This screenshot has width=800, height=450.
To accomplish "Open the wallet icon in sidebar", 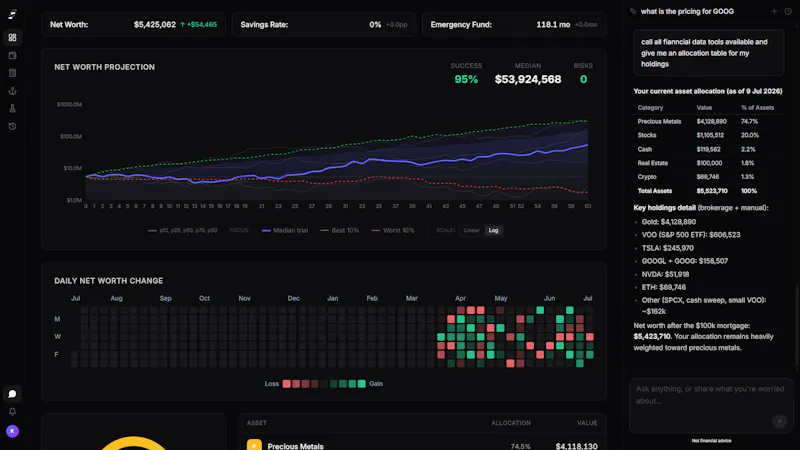I will (x=12, y=56).
